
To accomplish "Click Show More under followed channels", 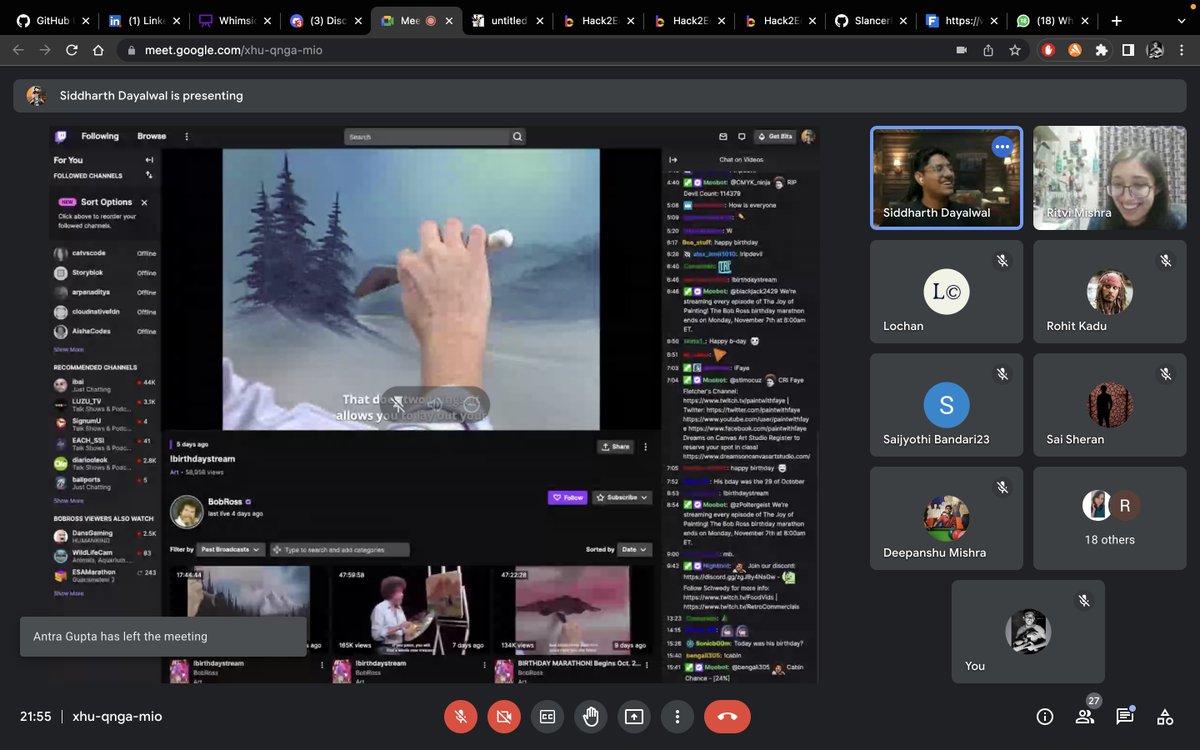I will pos(69,350).
